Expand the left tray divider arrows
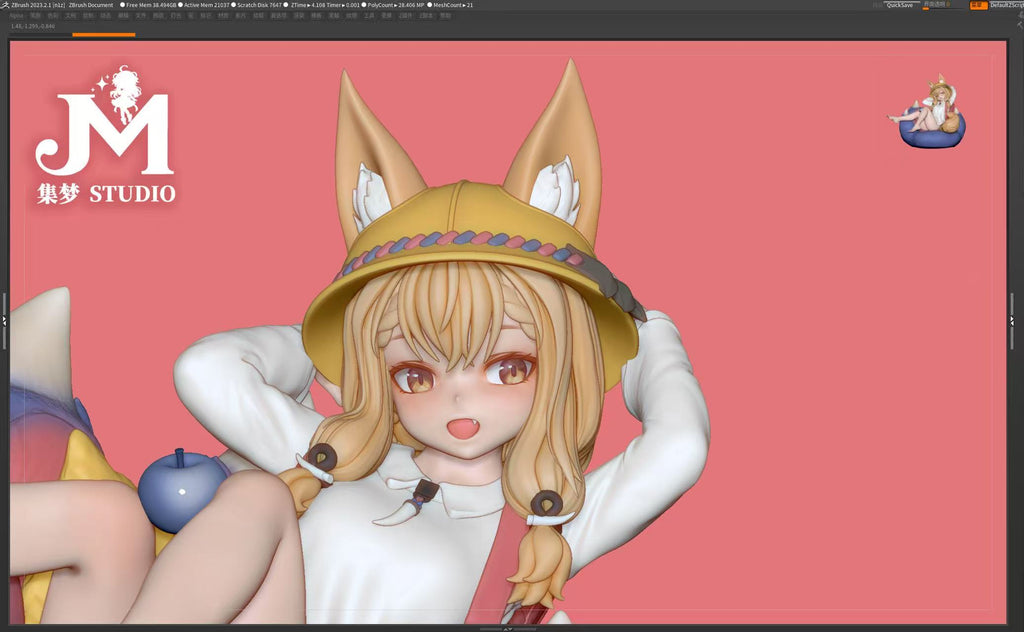The image size is (1024, 632). pos(4,321)
